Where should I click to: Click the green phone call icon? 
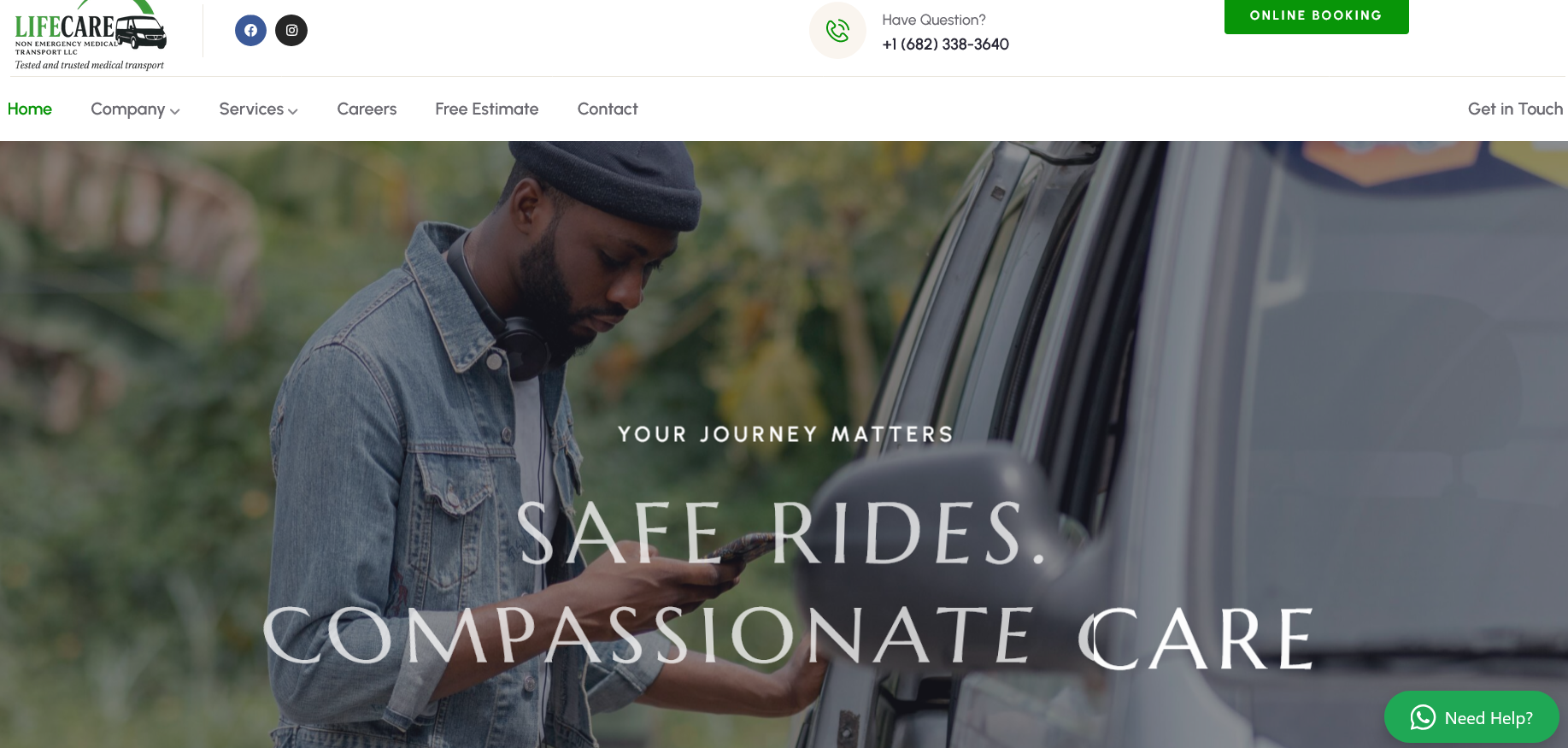[837, 31]
